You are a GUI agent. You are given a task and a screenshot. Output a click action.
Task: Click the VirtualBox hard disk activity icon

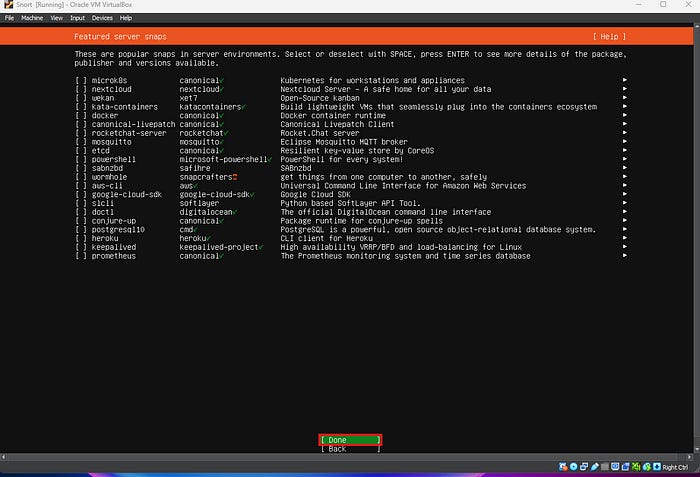pyautogui.click(x=563, y=467)
